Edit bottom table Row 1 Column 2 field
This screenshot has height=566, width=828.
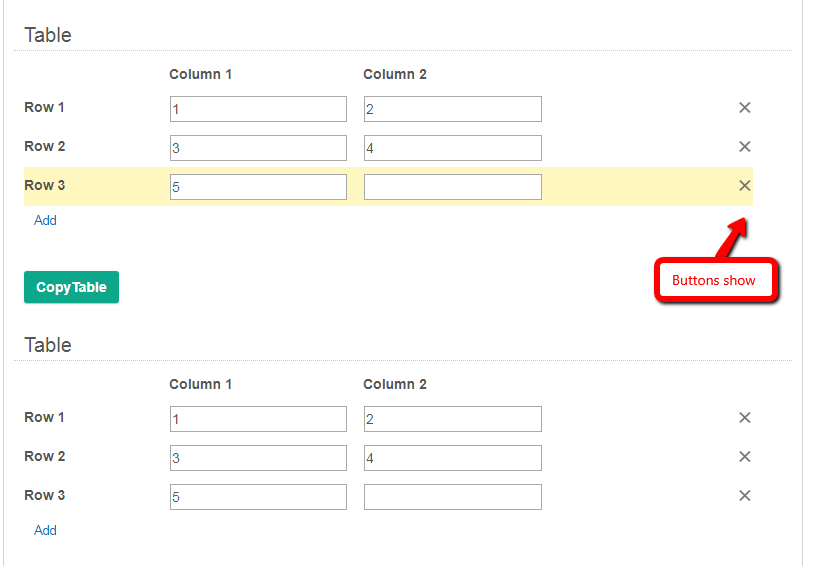453,419
